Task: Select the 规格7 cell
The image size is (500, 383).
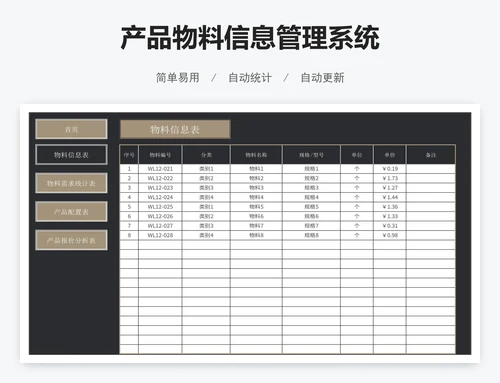Action: pos(311,226)
